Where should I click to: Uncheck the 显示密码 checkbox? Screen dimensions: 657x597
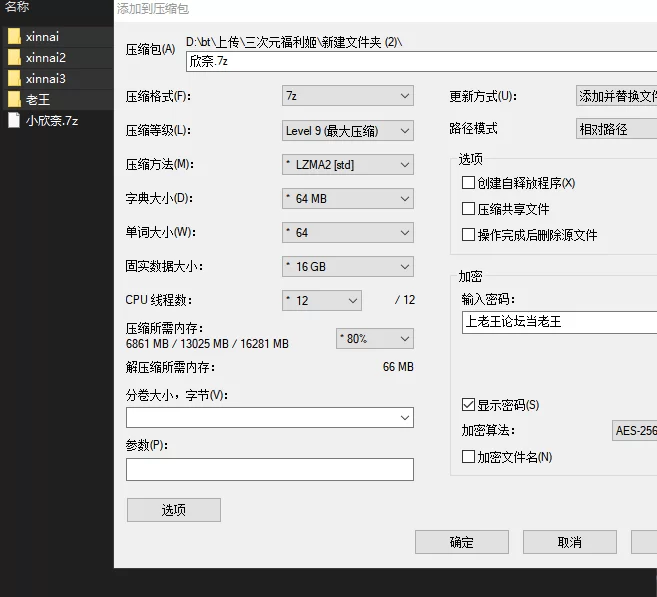[468, 405]
